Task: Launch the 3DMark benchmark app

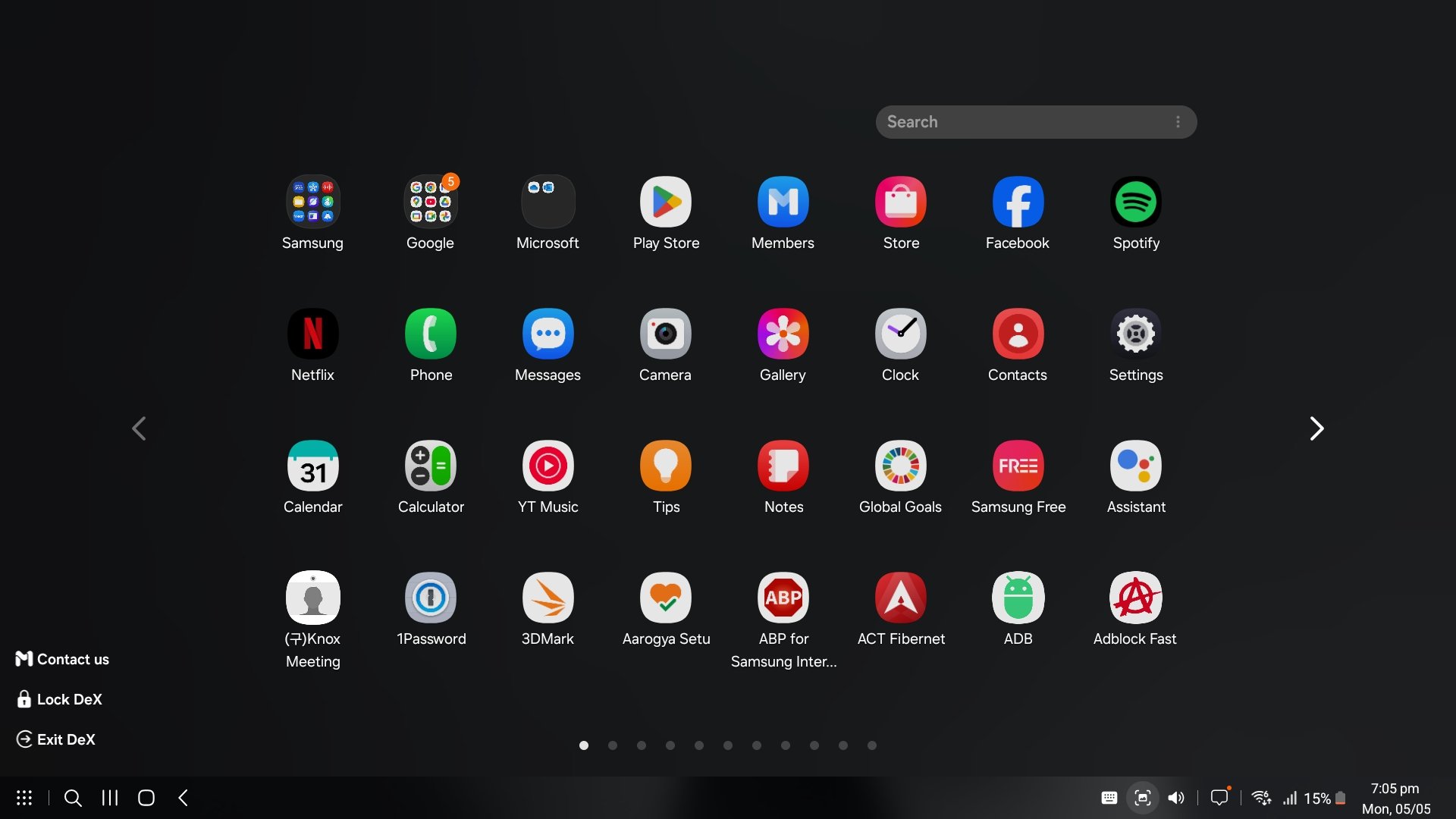Action: click(548, 598)
